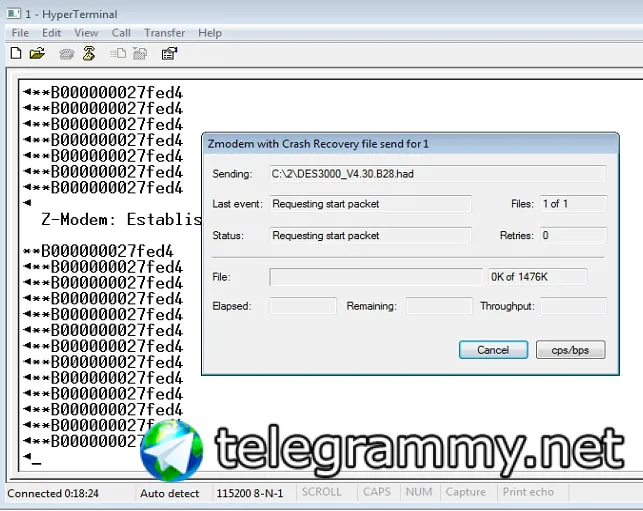Click the Last event field
Image resolution: width=643 pixels, height=511 pixels.
tap(370, 204)
